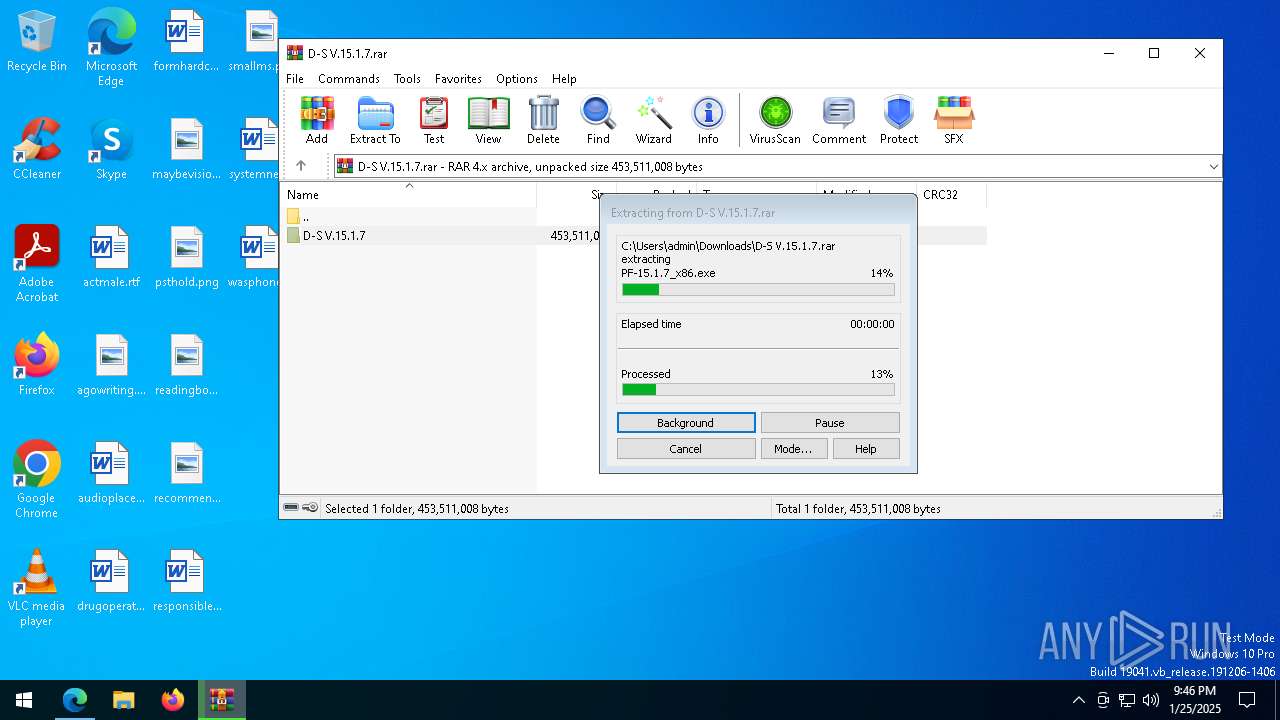The height and width of the screenshot is (720, 1280).
Task: Open responsible desktop Word document
Action: click(187, 581)
